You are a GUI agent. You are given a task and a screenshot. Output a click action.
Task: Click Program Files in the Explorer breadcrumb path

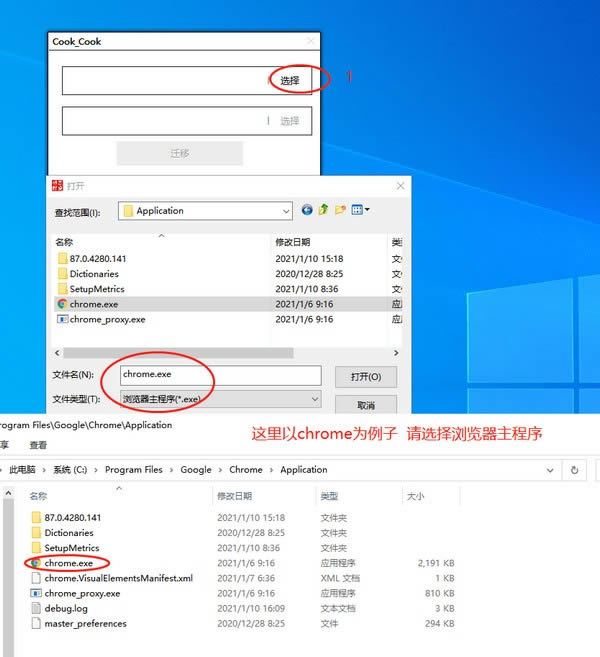pos(133,469)
